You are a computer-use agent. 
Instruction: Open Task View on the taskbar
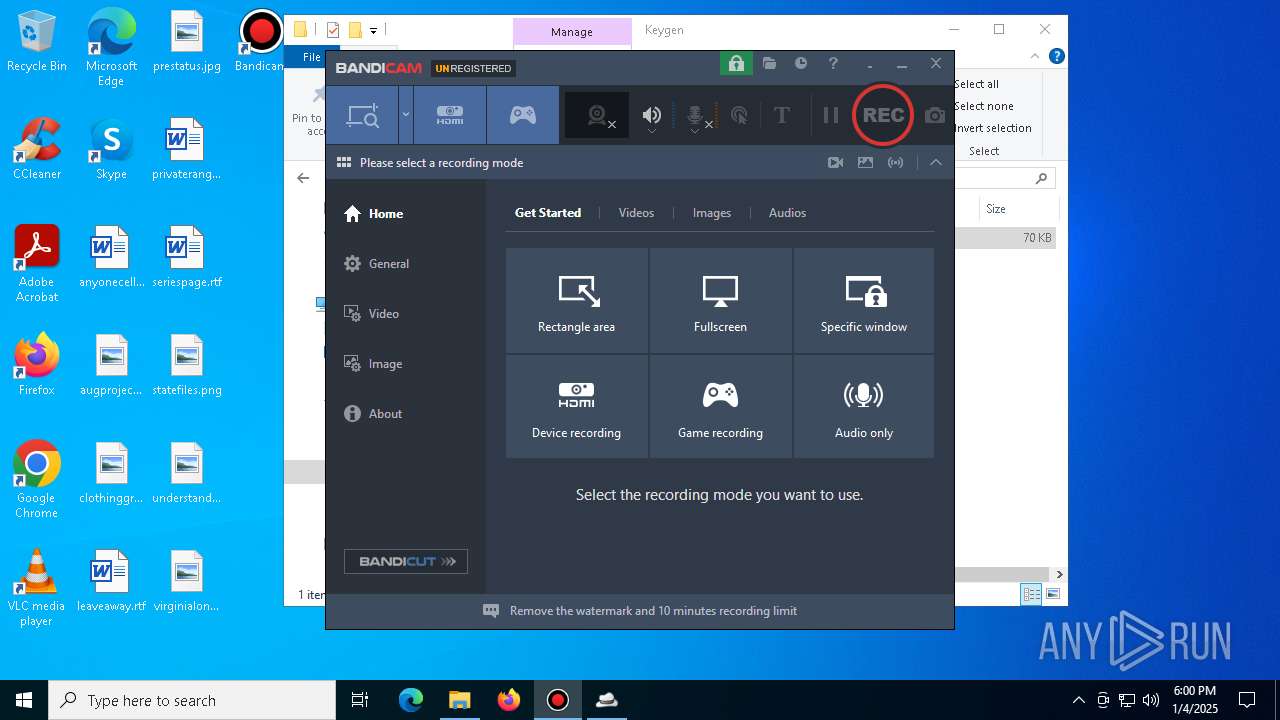[360, 700]
